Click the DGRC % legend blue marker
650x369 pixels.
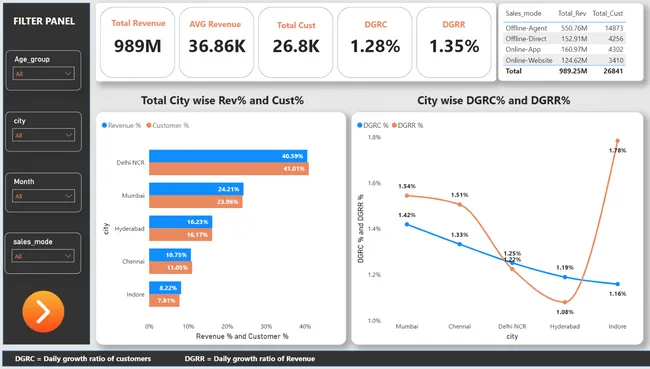[359, 125]
